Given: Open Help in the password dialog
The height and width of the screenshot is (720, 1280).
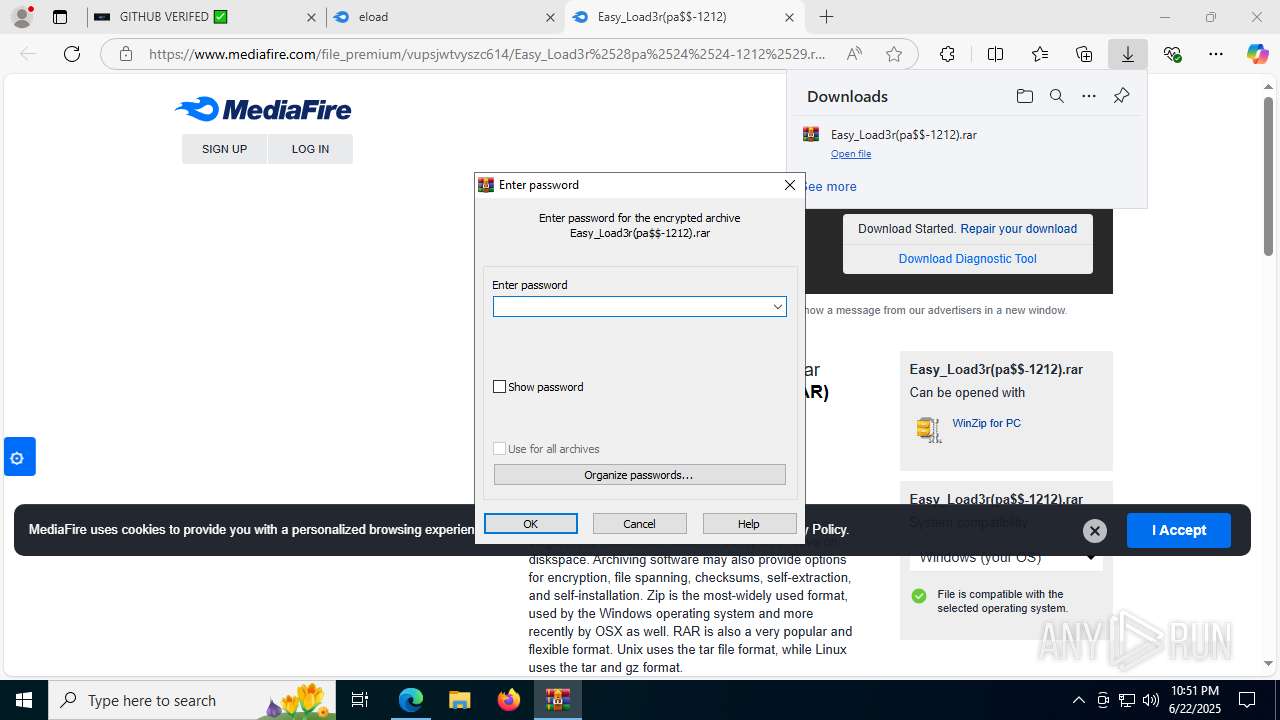Looking at the screenshot, I should pyautogui.click(x=749, y=524).
